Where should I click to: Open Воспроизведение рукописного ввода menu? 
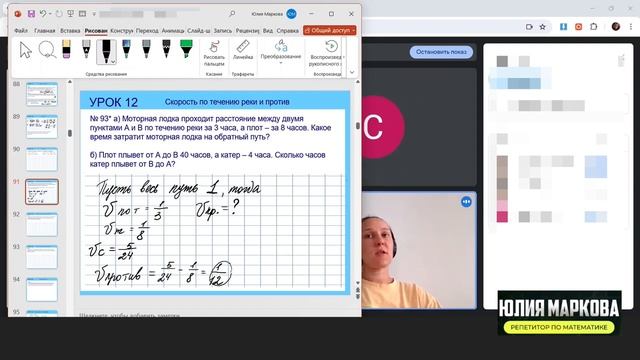327,54
